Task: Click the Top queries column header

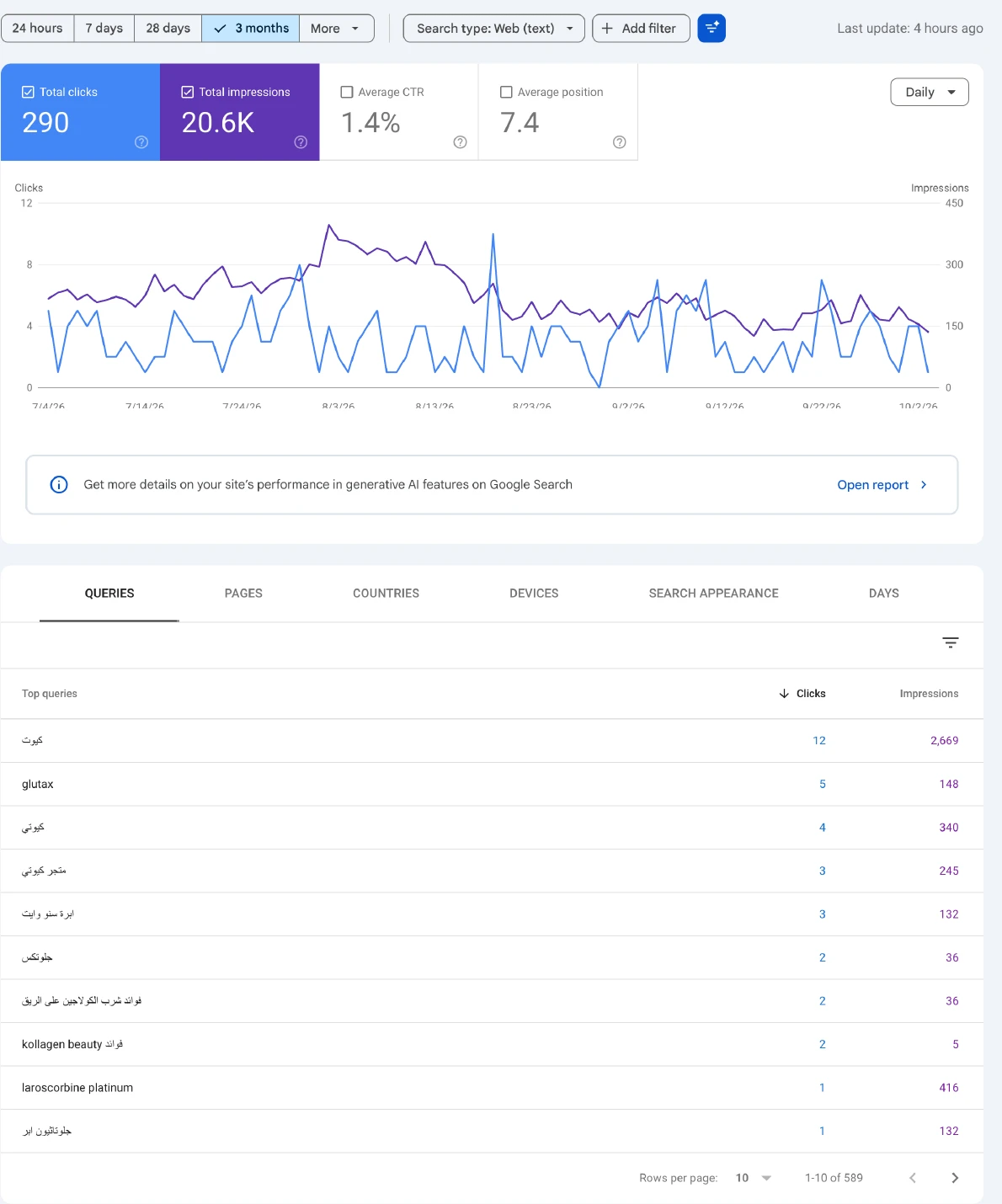Action: (50, 694)
